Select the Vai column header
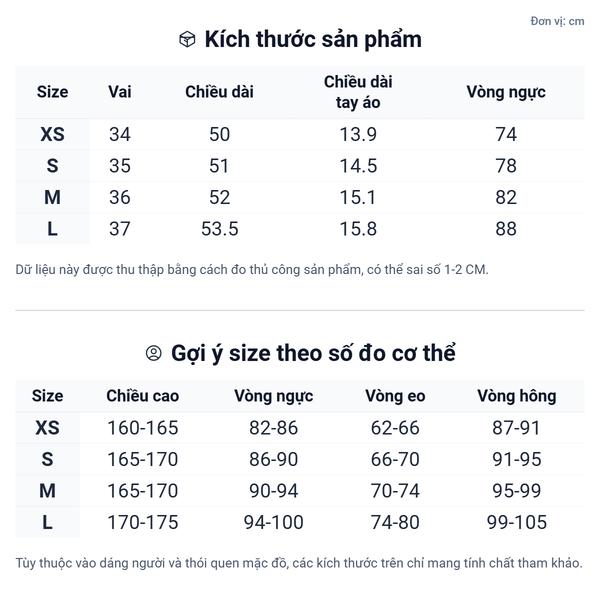 point(120,92)
